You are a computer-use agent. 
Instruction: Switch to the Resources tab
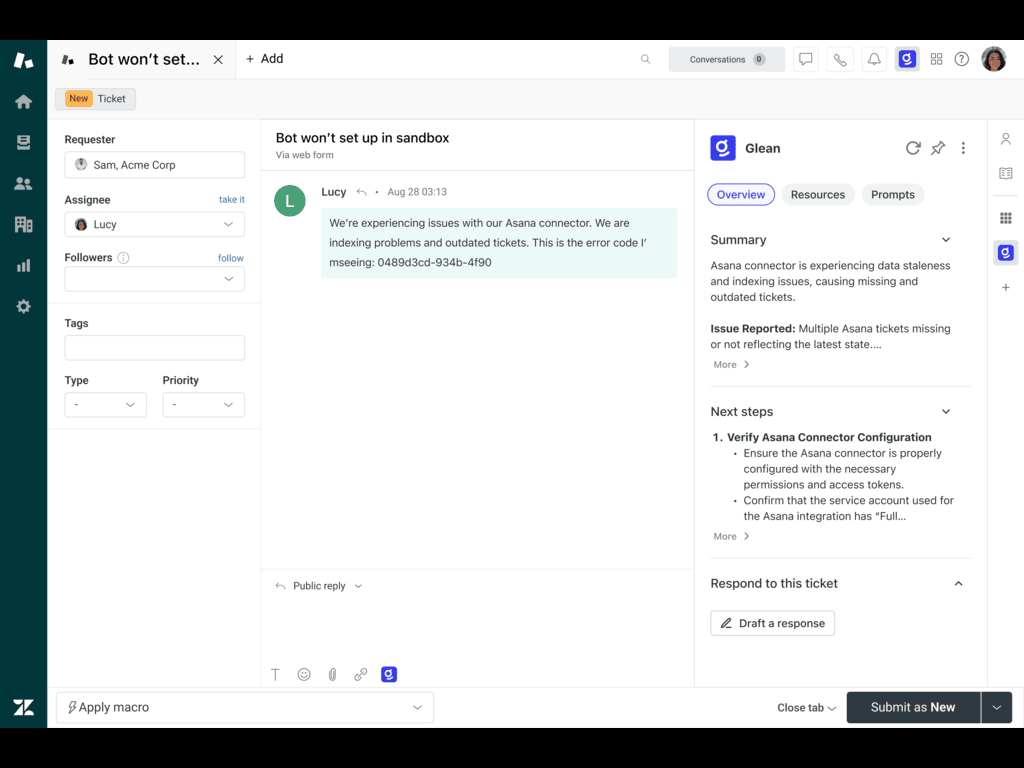(x=817, y=195)
